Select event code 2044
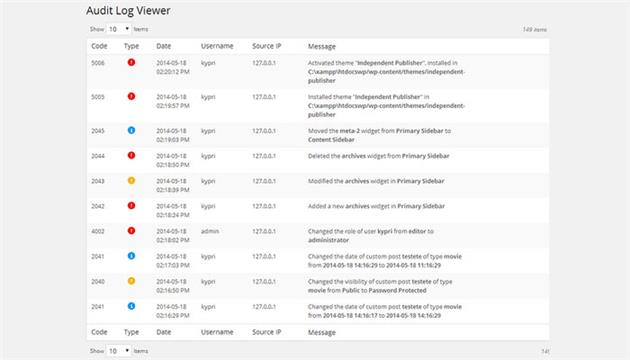Screen dimensions: 630x360 pyautogui.click(x=98, y=156)
